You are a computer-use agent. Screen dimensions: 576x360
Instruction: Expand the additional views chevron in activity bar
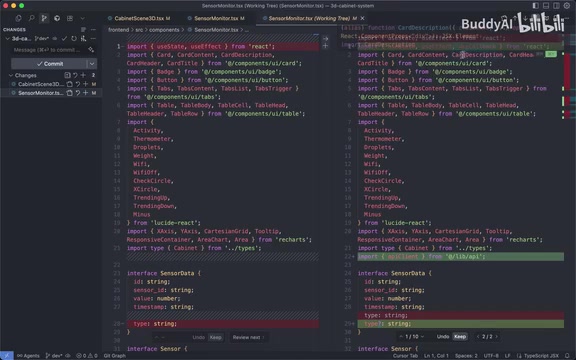pos(82,18)
